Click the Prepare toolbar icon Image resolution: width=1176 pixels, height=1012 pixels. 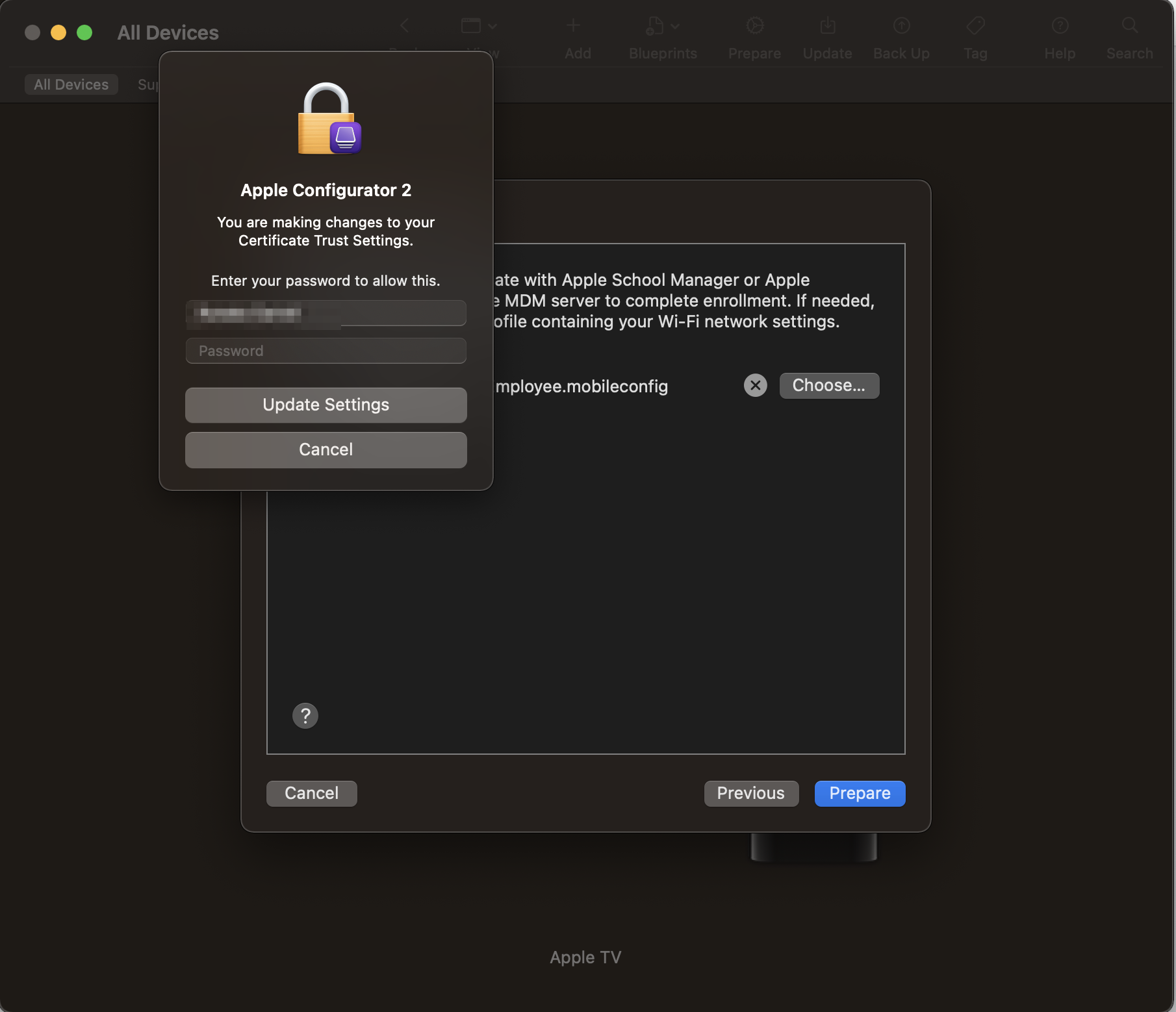coord(754,26)
